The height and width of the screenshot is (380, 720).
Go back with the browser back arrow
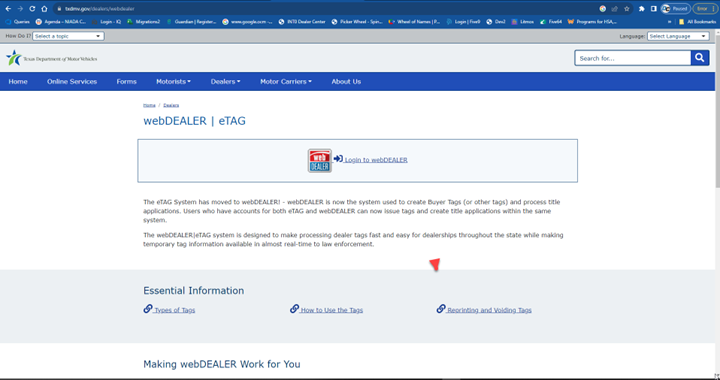pyautogui.click(x=8, y=9)
